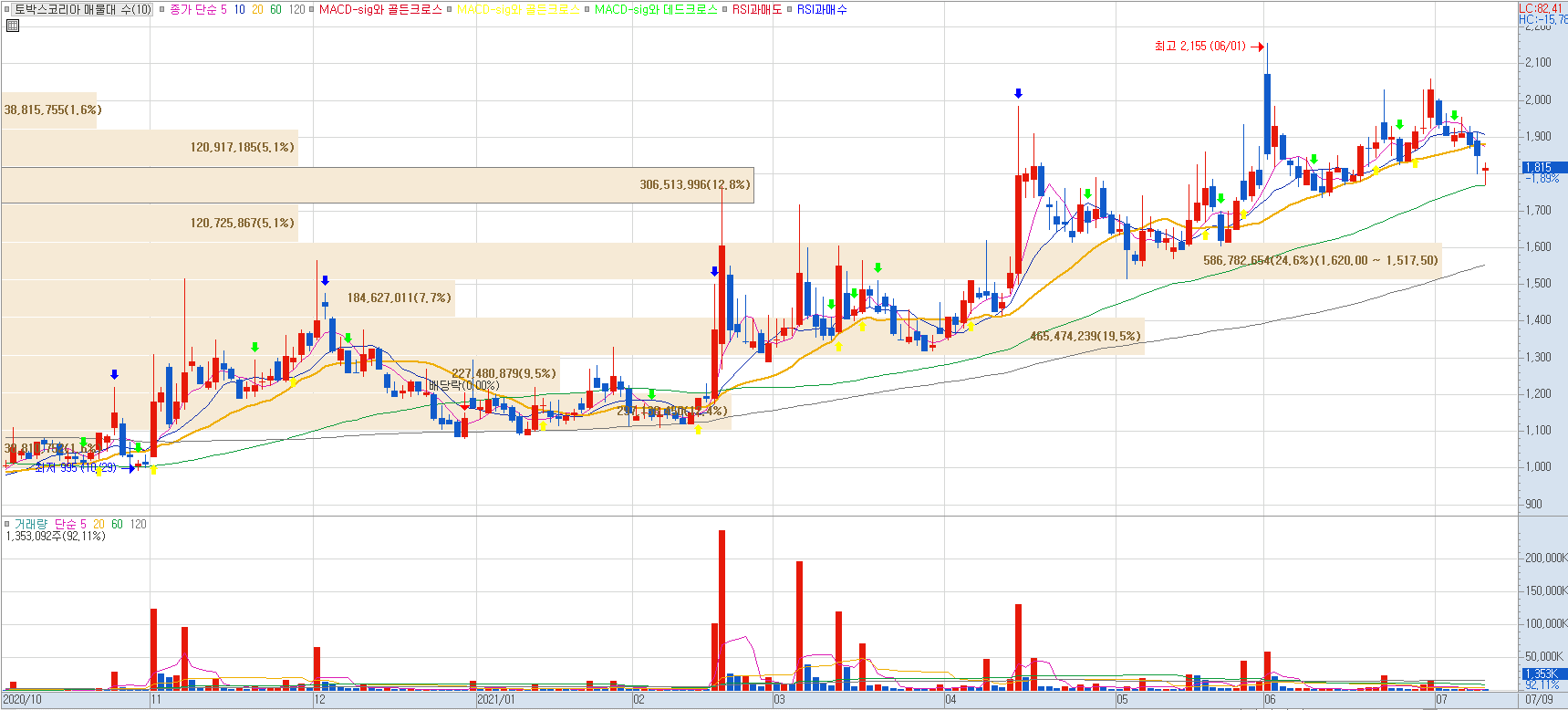Select volume profile bar 465,474,239(19.5%)
This screenshot has height=710, width=1568.
click(x=572, y=336)
